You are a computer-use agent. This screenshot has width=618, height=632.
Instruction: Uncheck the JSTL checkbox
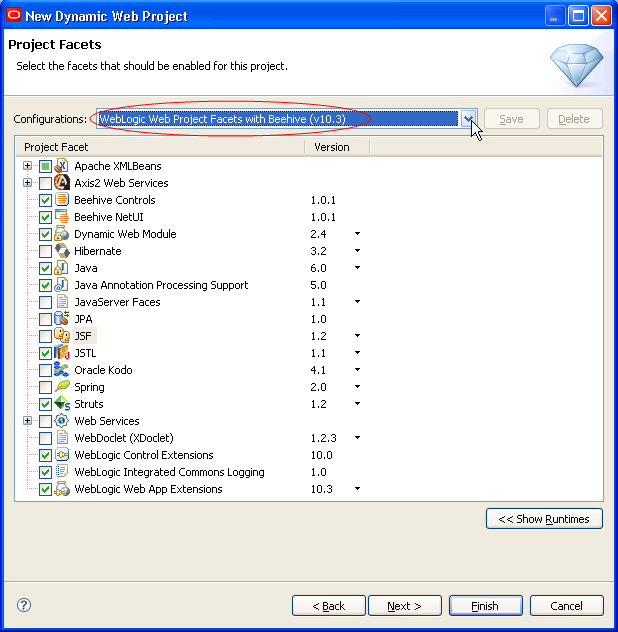[45, 353]
